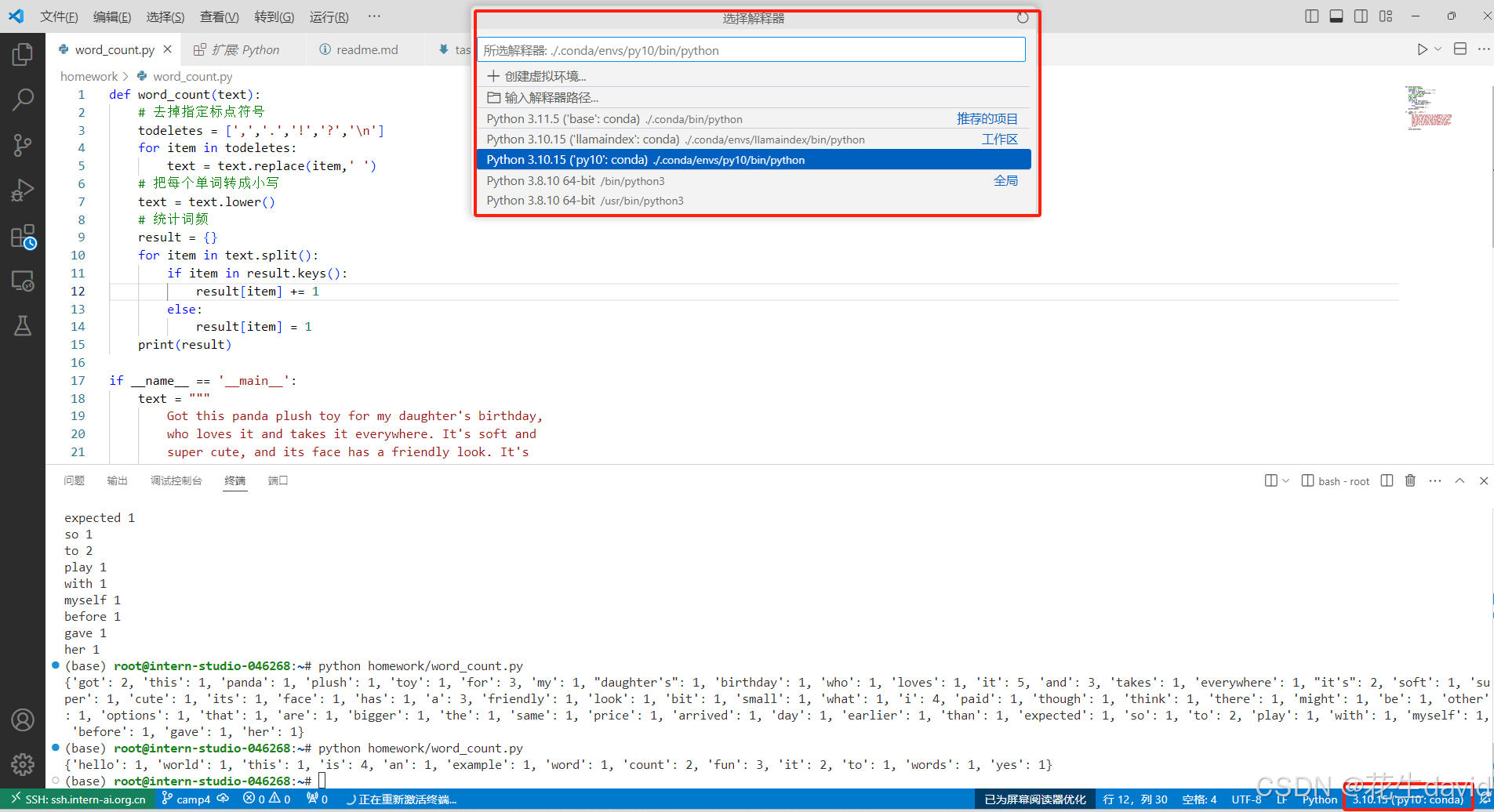Toggle secondary side bar layout icon
This screenshot has height=812, width=1494.
click(1361, 16)
